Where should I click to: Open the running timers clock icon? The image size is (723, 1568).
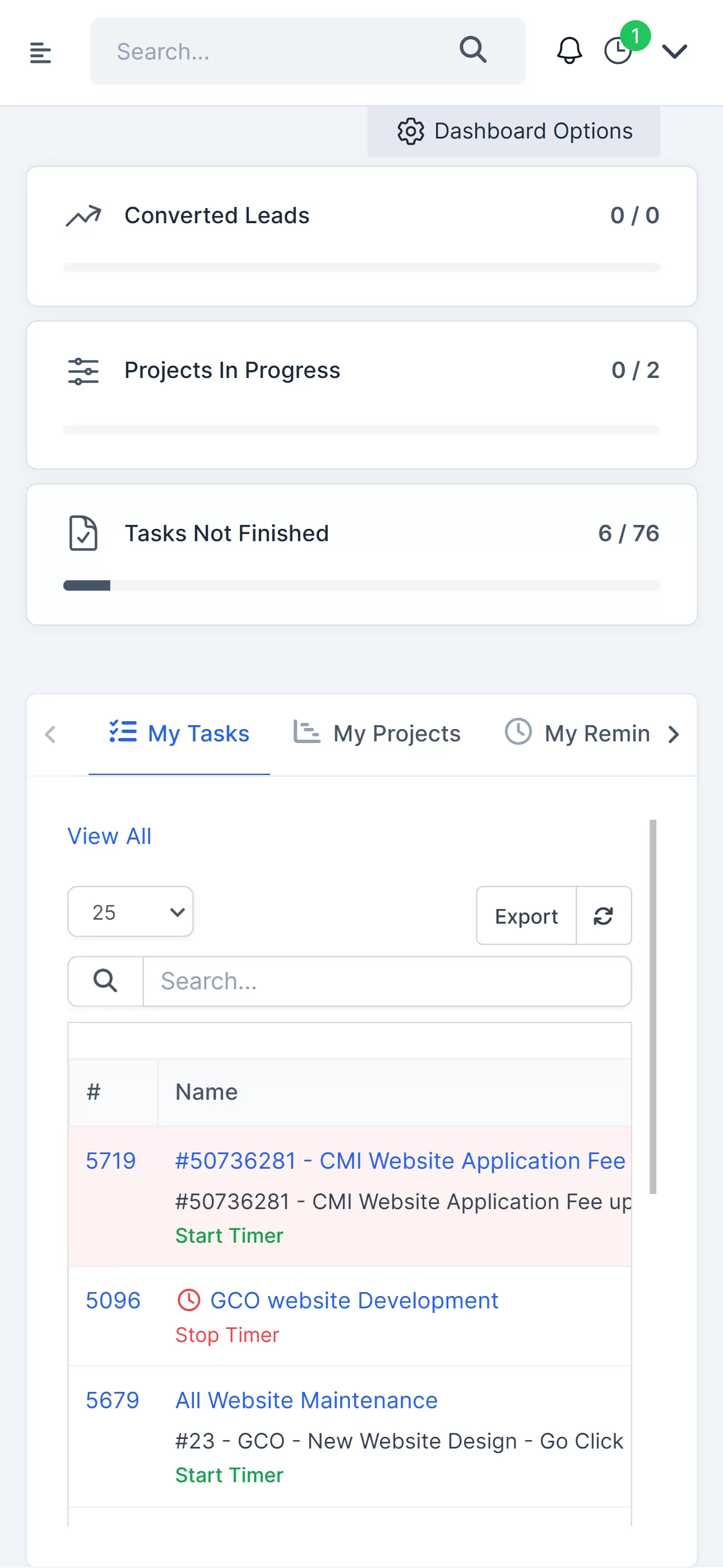click(618, 50)
